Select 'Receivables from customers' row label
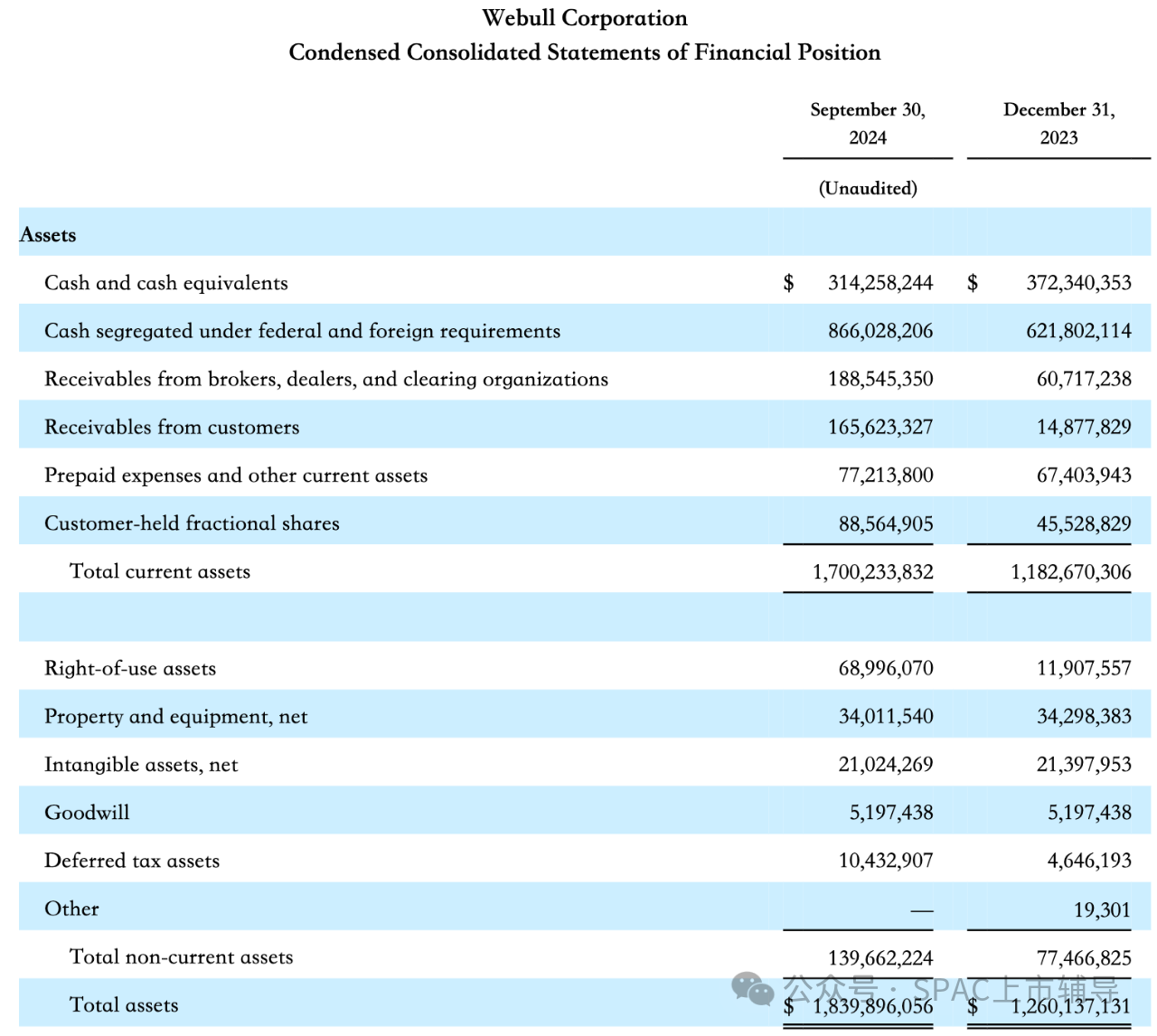Viewport: 1157px width, 1036px height. 172,427
